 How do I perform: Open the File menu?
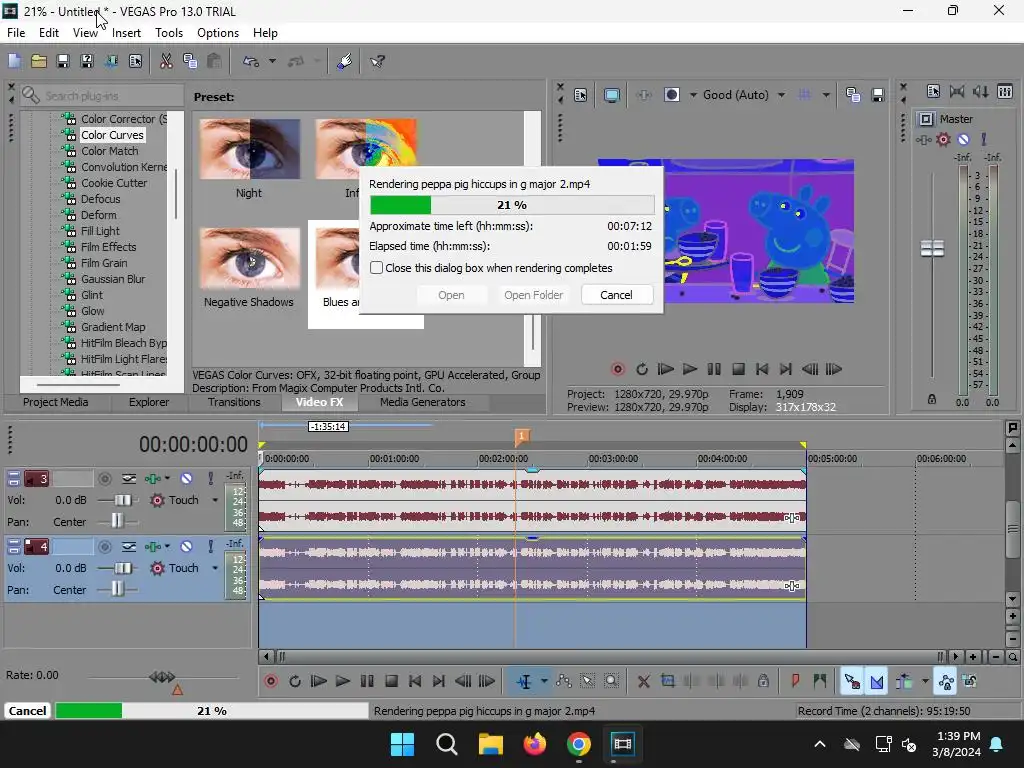coord(16,33)
